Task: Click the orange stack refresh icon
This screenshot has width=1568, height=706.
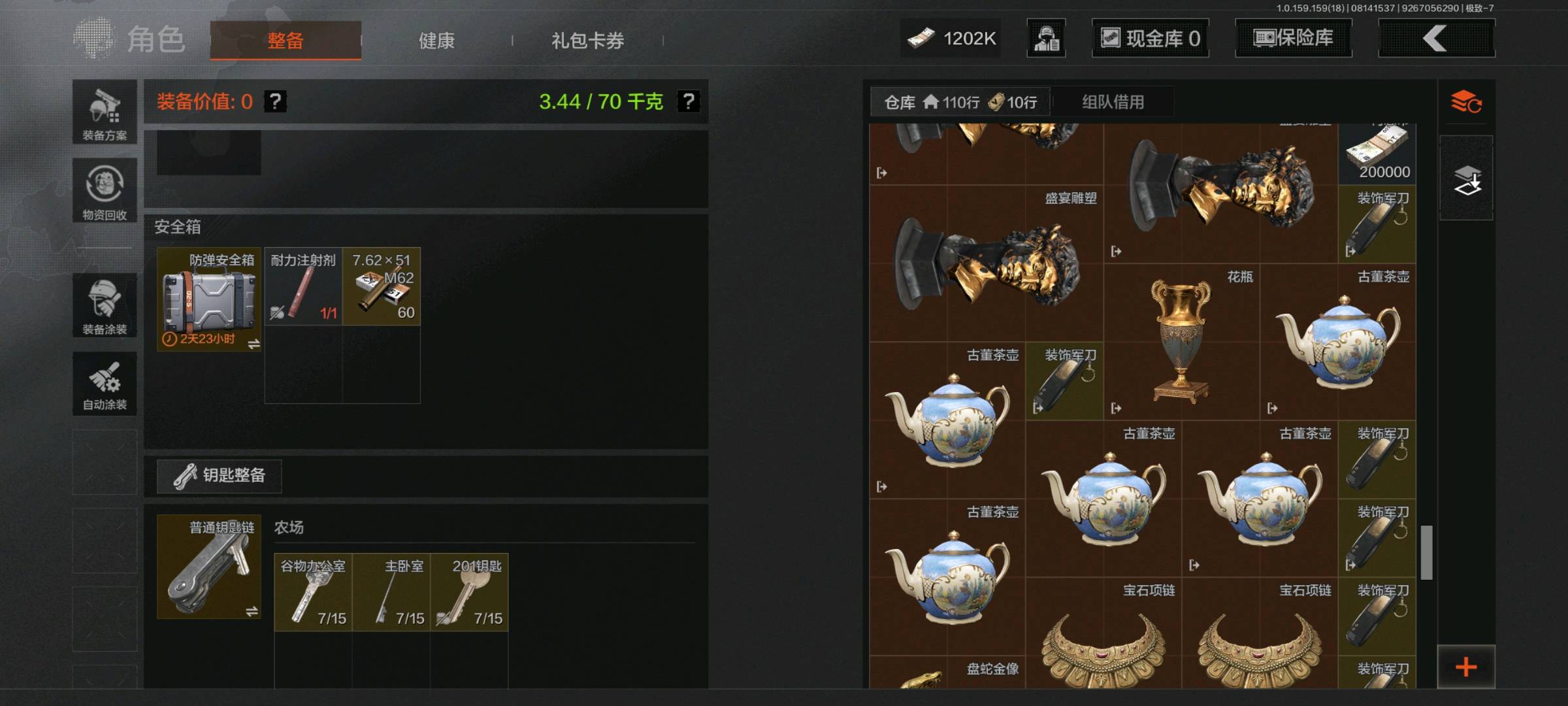Action: click(1466, 103)
